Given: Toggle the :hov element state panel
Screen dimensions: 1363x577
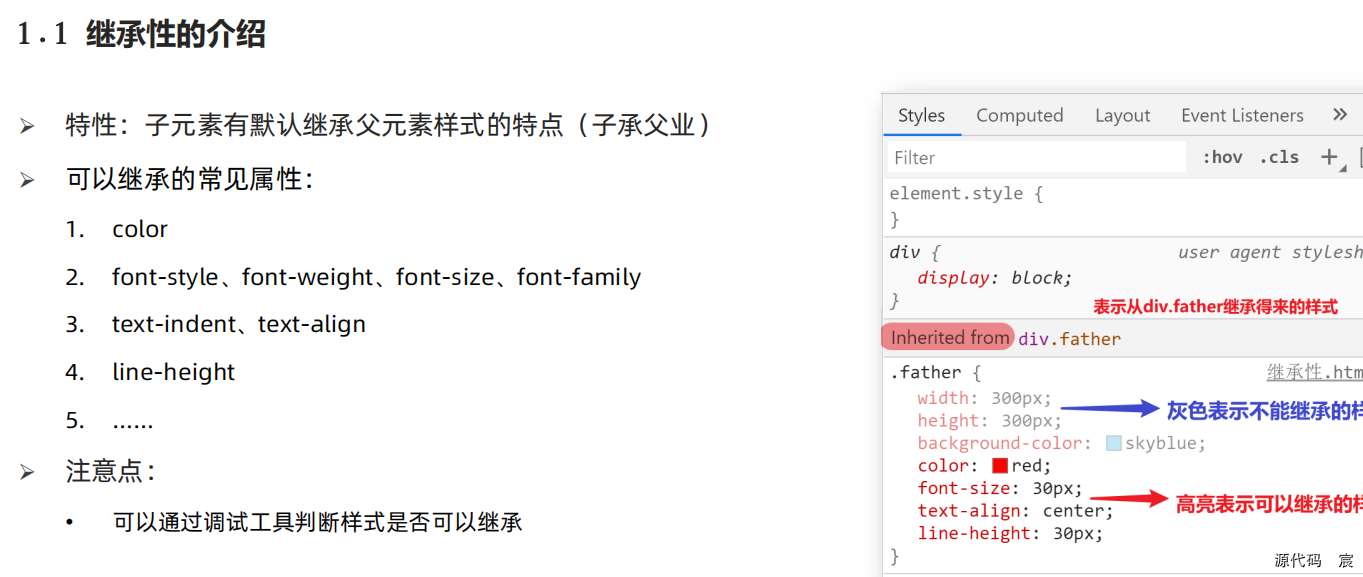Looking at the screenshot, I should click(1222, 157).
